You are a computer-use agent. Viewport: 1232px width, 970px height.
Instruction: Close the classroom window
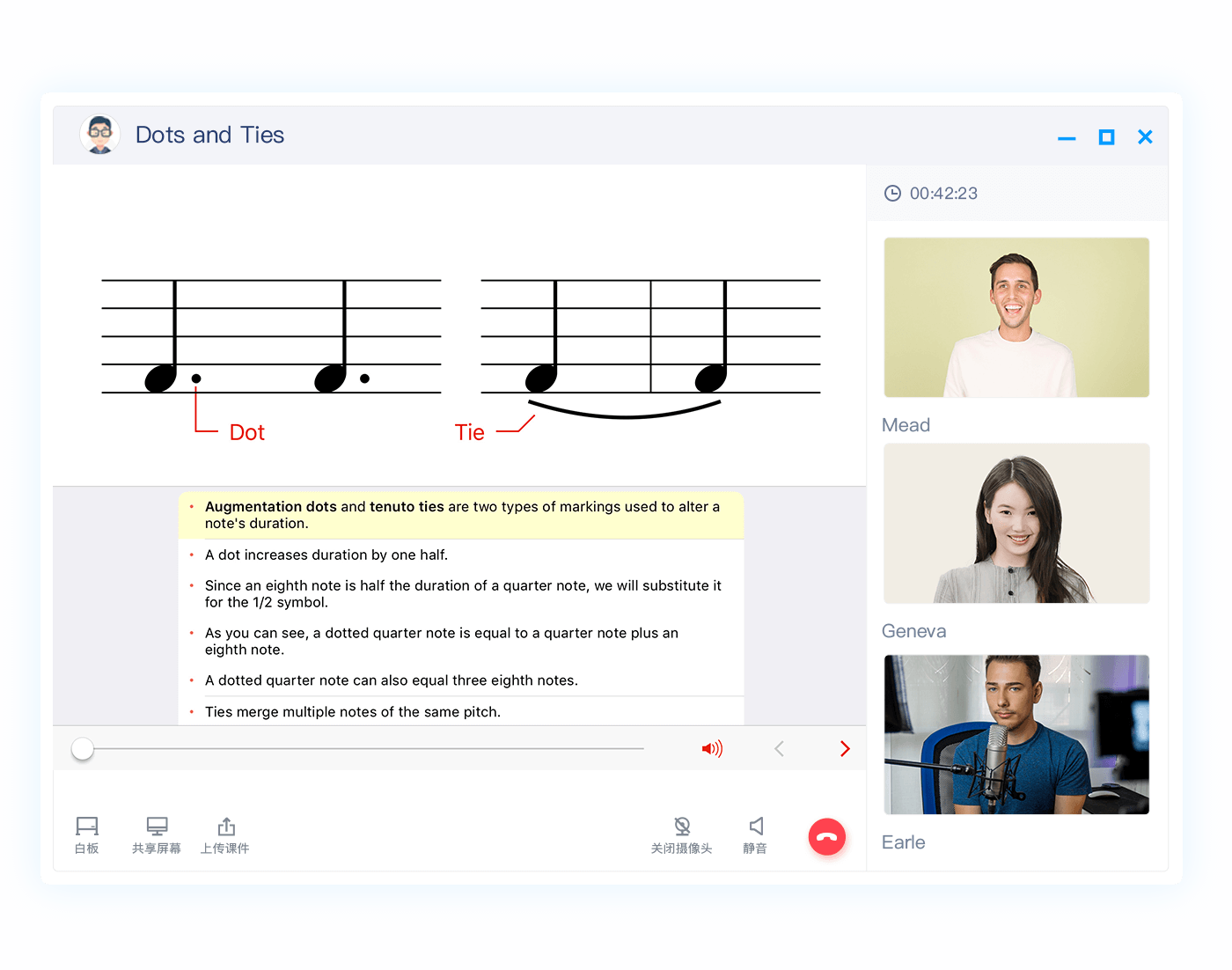coord(1145,137)
